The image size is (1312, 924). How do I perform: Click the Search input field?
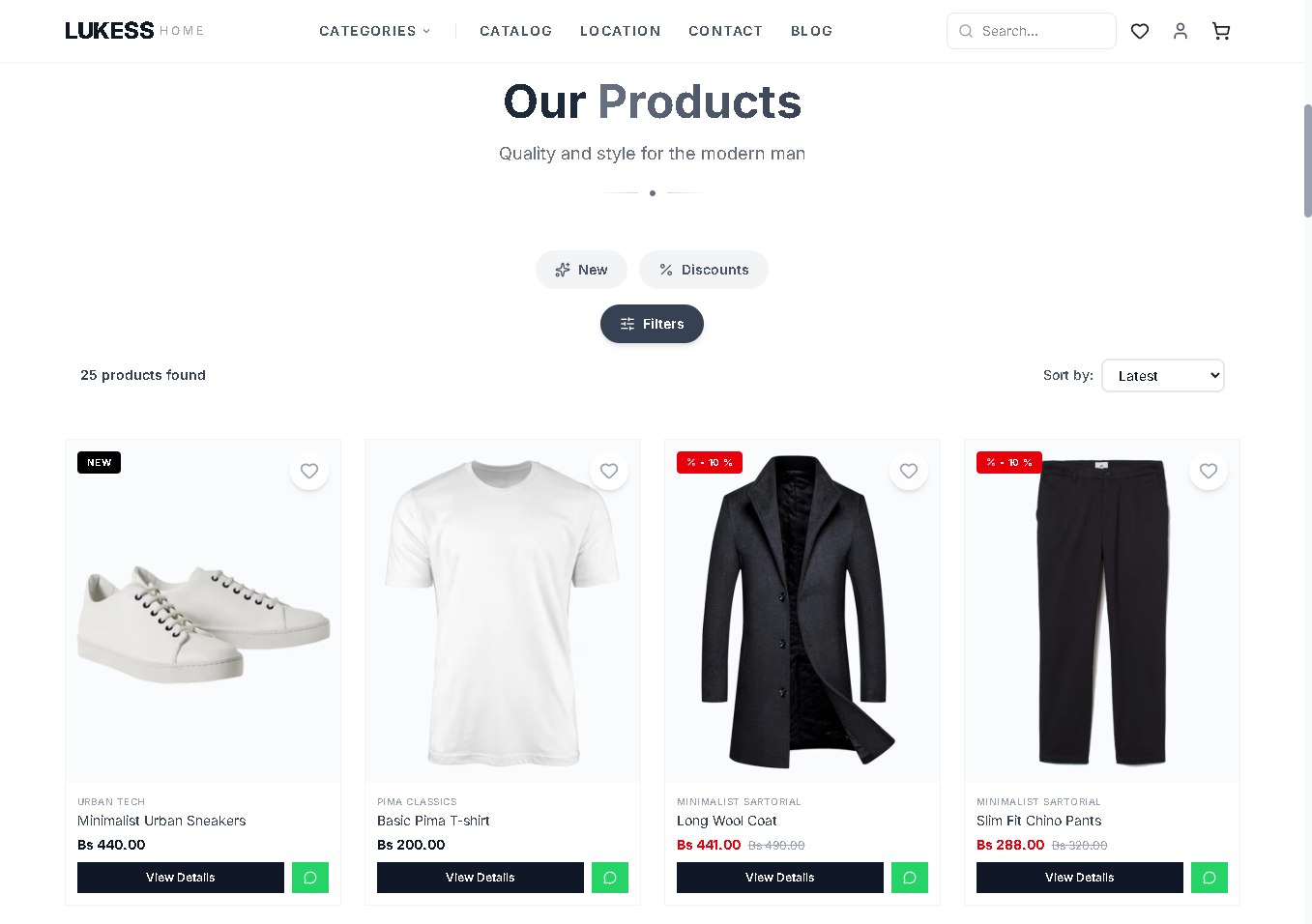(x=1032, y=31)
